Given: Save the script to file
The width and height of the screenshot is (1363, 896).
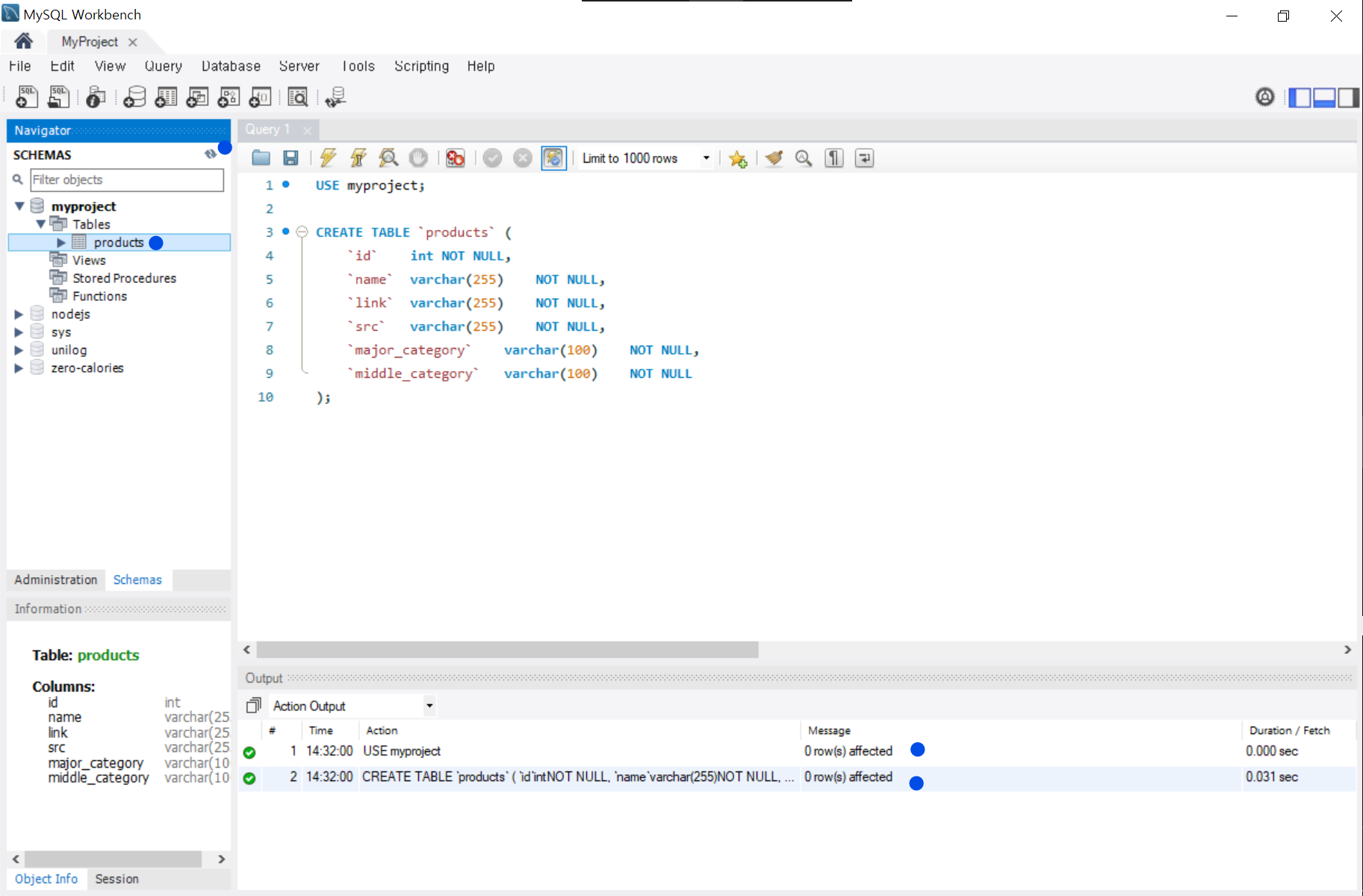Looking at the screenshot, I should point(291,158).
